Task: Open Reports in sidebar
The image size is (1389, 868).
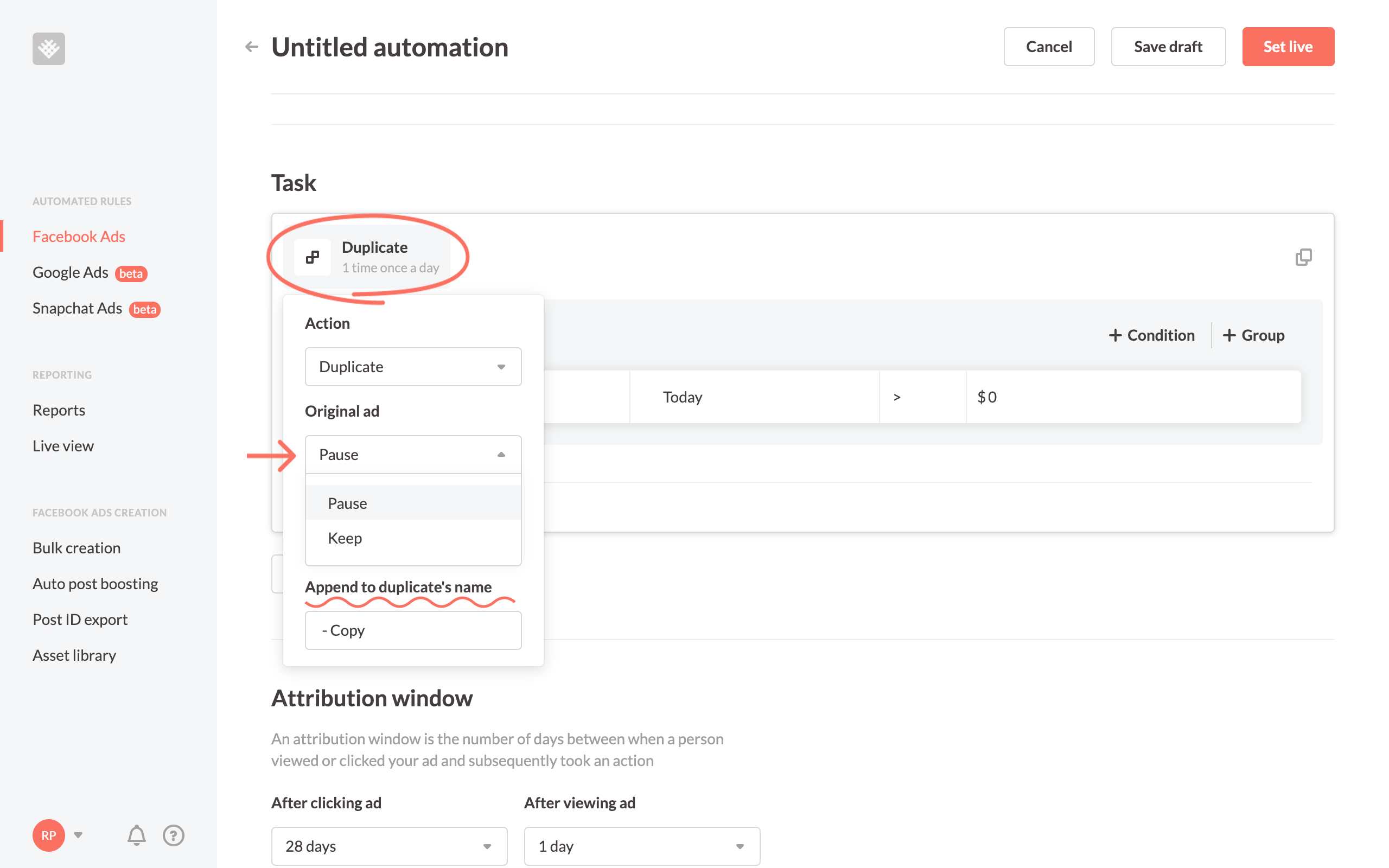Action: (x=59, y=410)
